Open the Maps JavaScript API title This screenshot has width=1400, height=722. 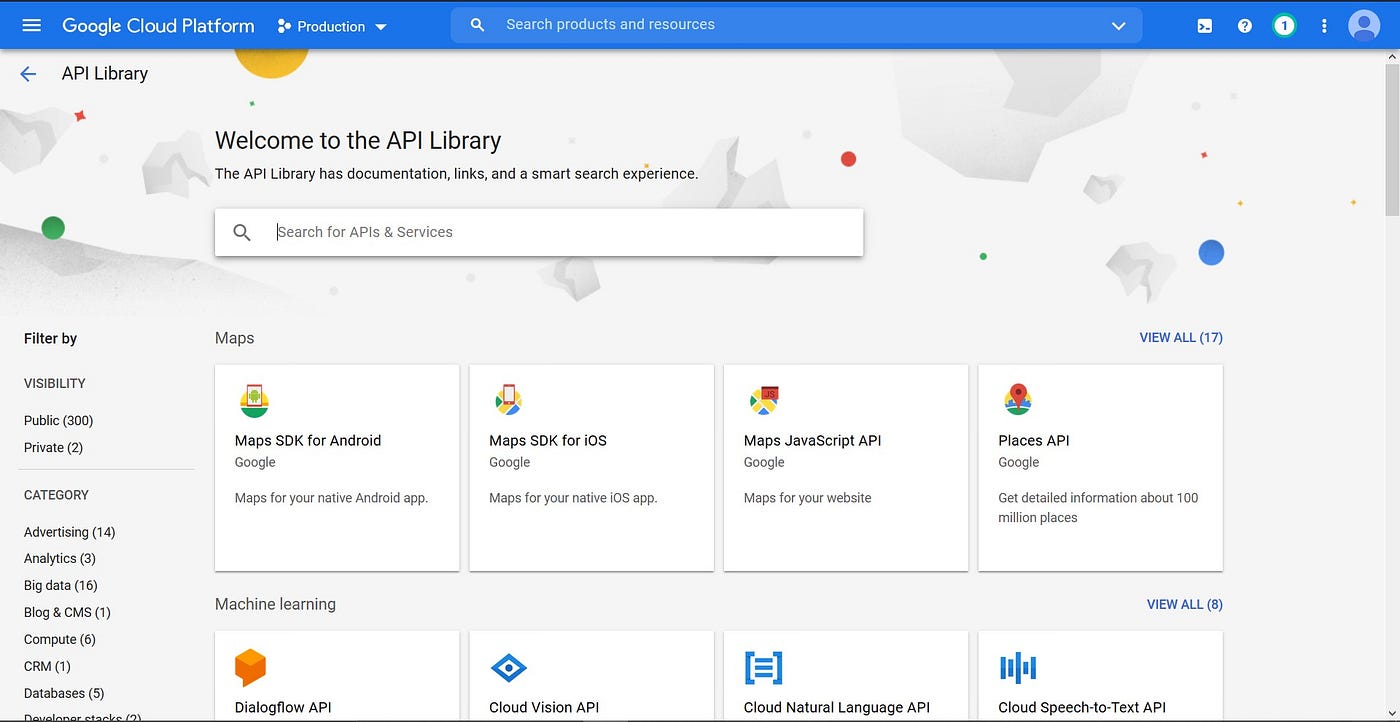click(813, 441)
